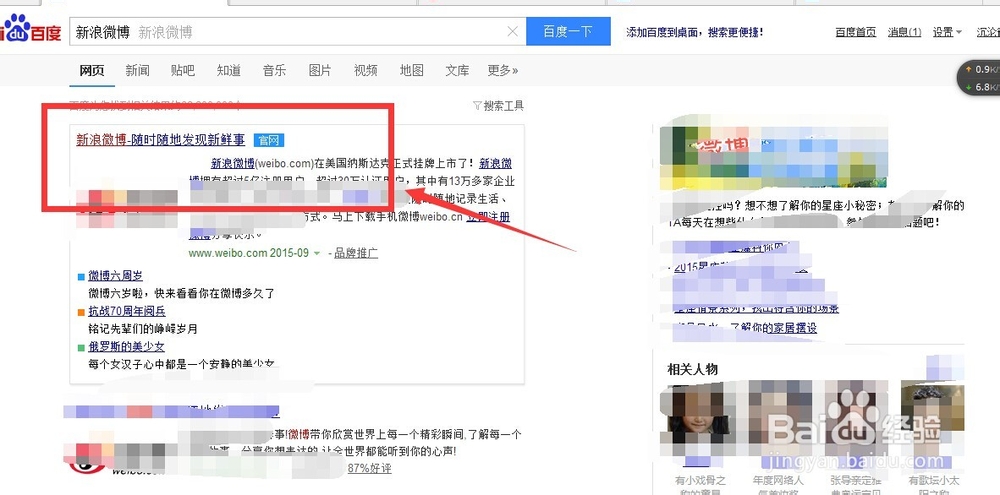1000x495 pixels.
Task: Open the 抗战70周年阅兵 link
Action: coord(127,312)
